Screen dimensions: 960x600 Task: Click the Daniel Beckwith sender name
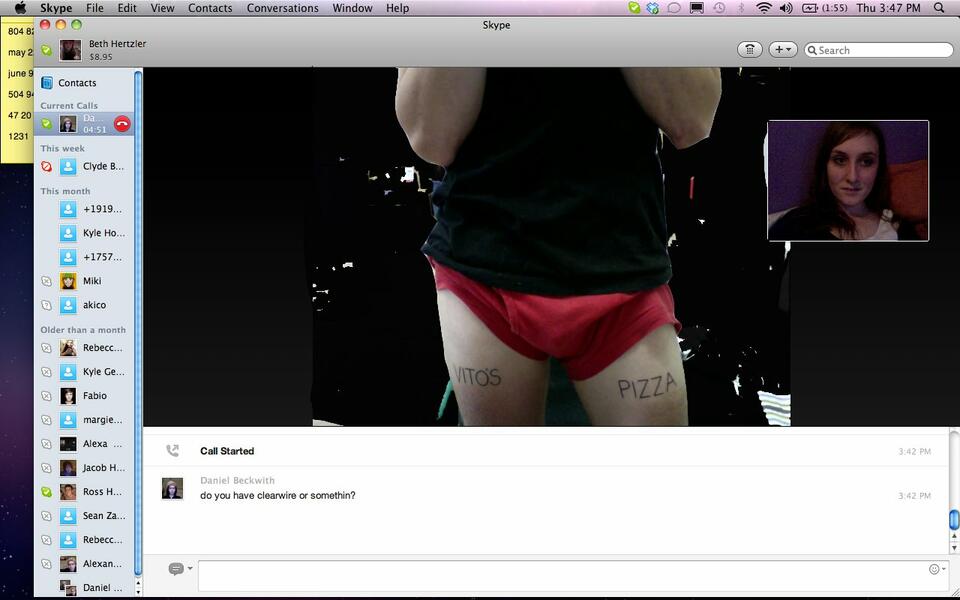pyautogui.click(x=237, y=481)
